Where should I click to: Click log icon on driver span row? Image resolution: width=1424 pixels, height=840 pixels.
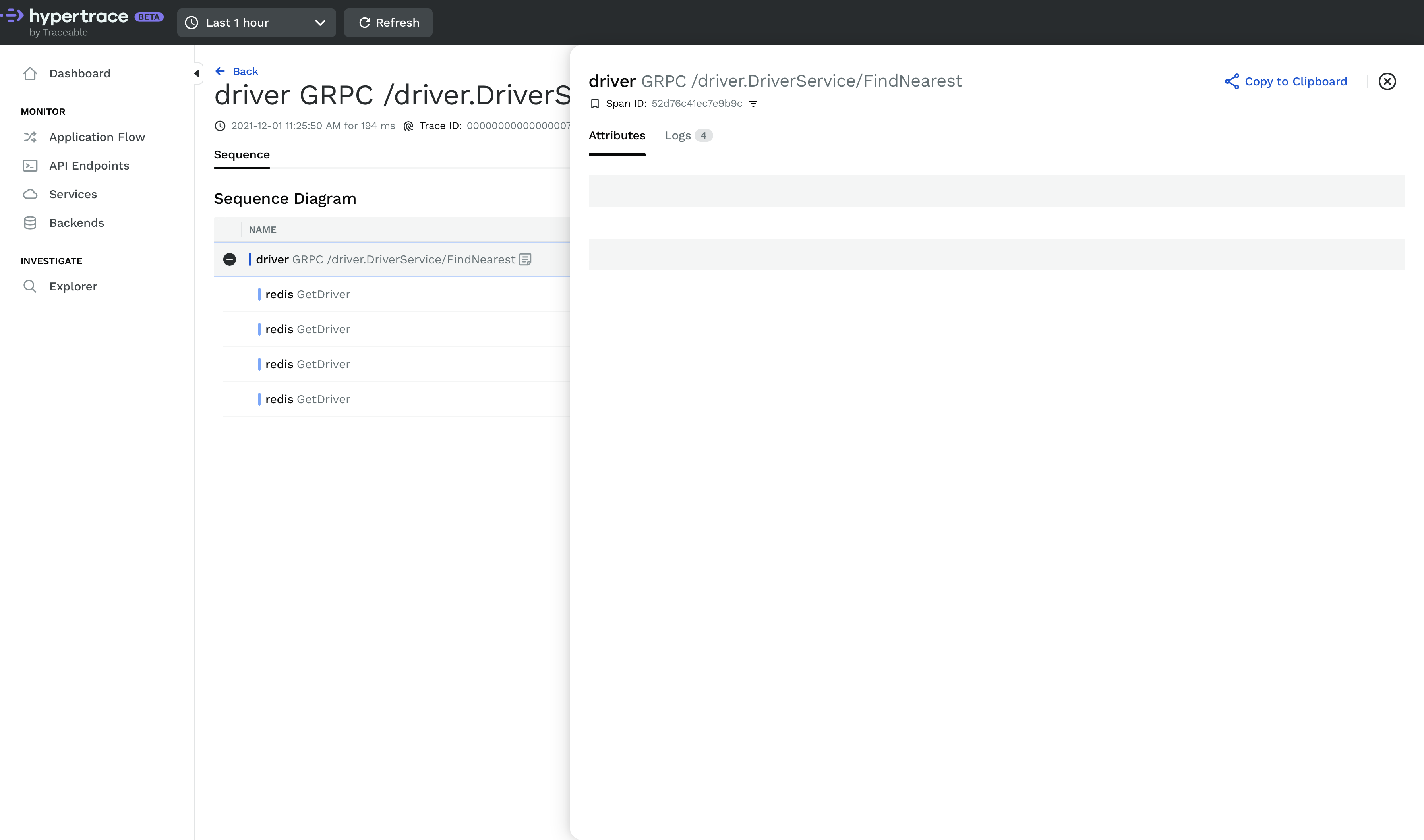coord(525,259)
